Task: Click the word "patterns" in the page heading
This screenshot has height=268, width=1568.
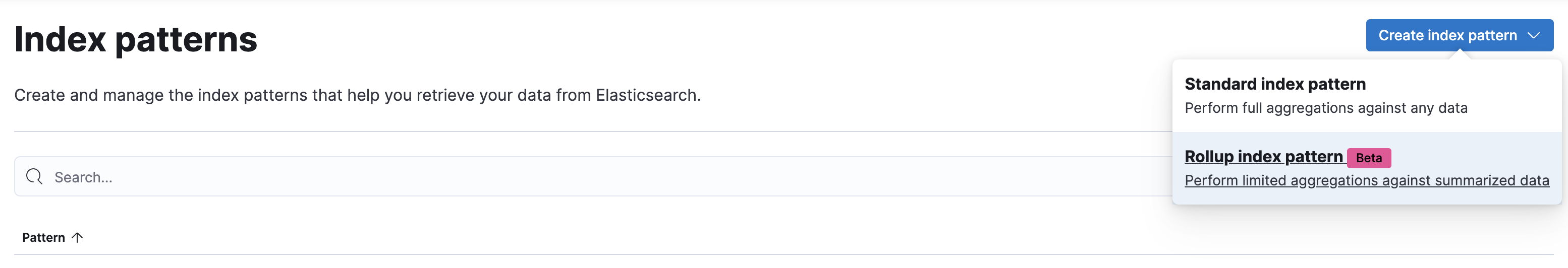Action: (x=186, y=39)
